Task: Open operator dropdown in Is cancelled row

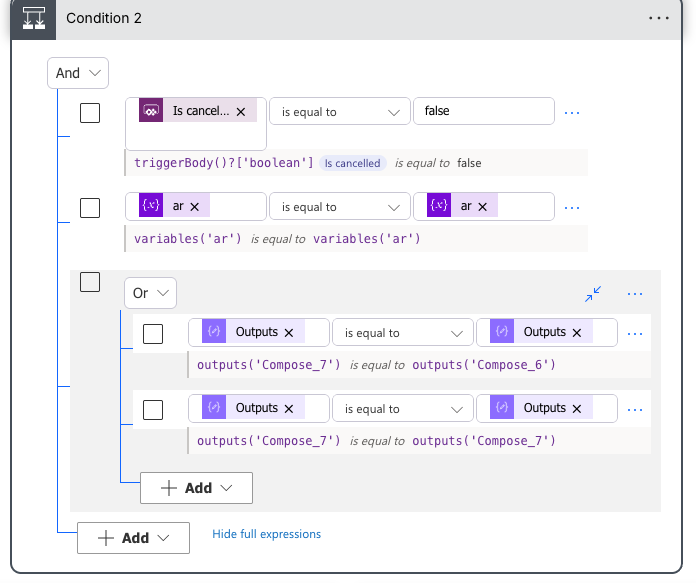Action: (340, 111)
